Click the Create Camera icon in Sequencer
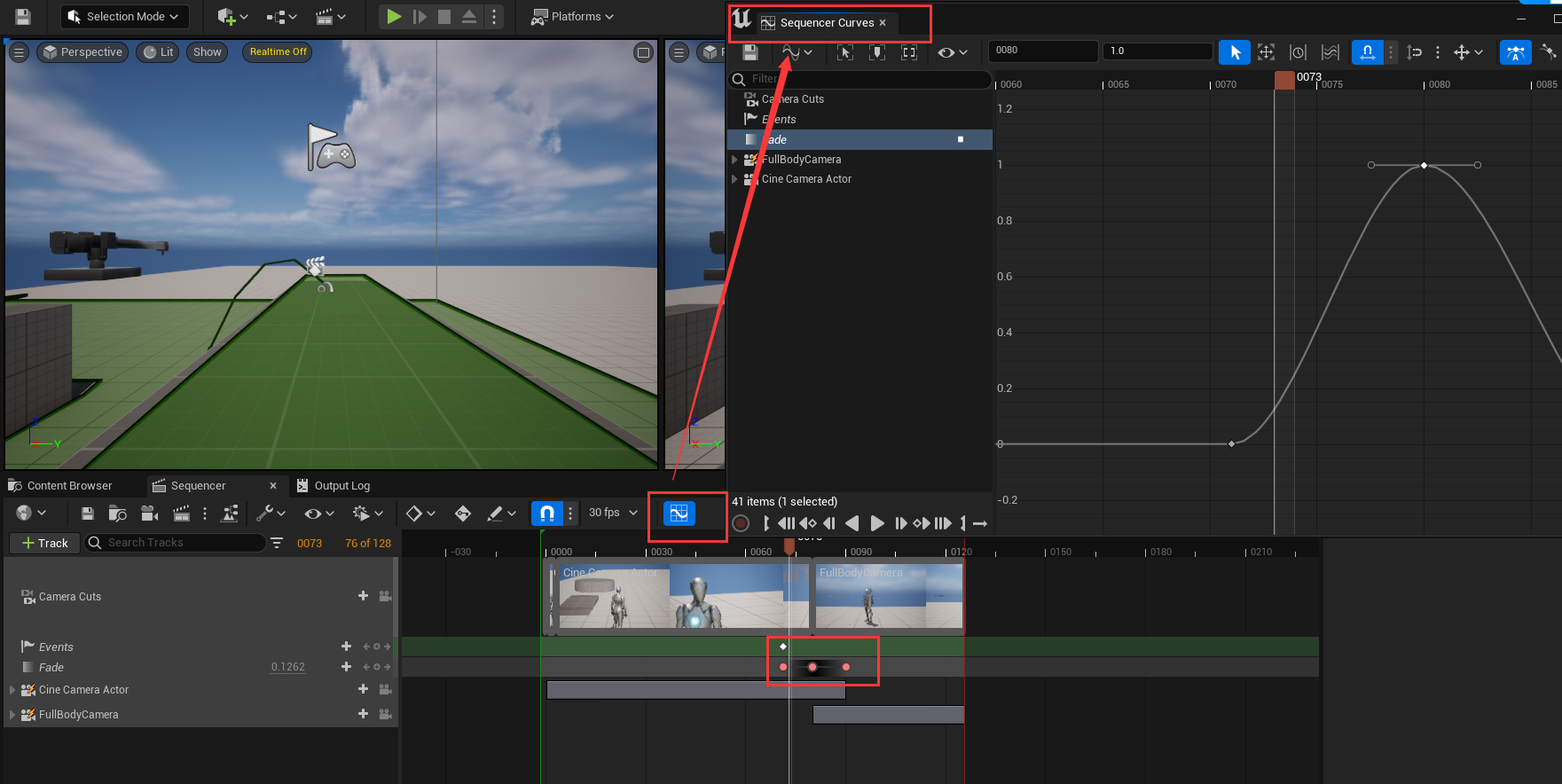 click(x=149, y=514)
